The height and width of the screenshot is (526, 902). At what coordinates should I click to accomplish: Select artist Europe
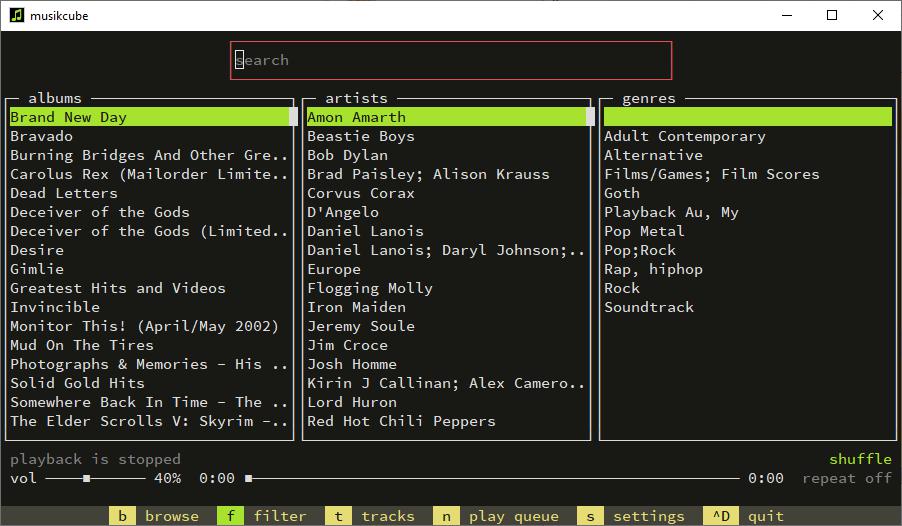tap(446, 269)
